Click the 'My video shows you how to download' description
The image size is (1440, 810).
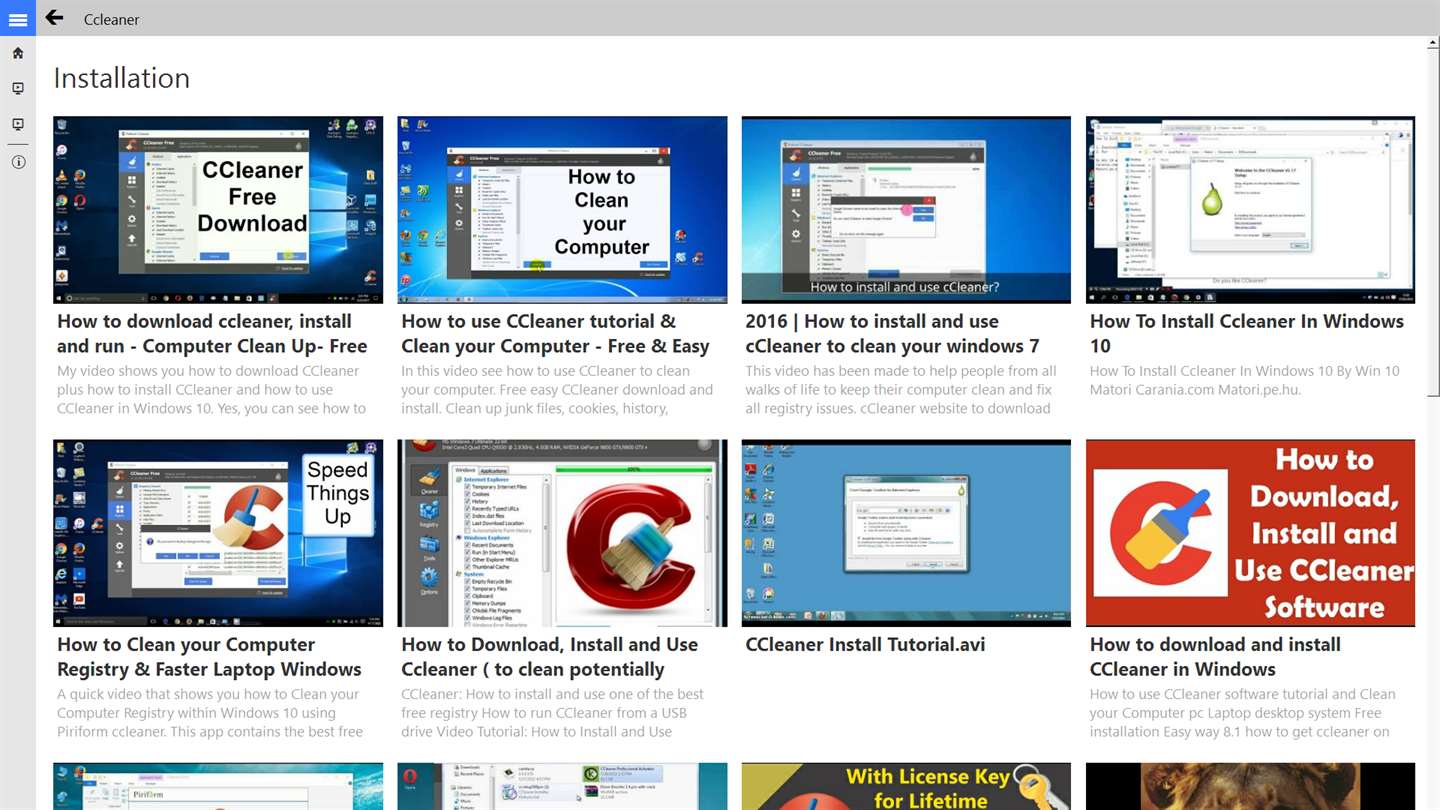click(211, 390)
